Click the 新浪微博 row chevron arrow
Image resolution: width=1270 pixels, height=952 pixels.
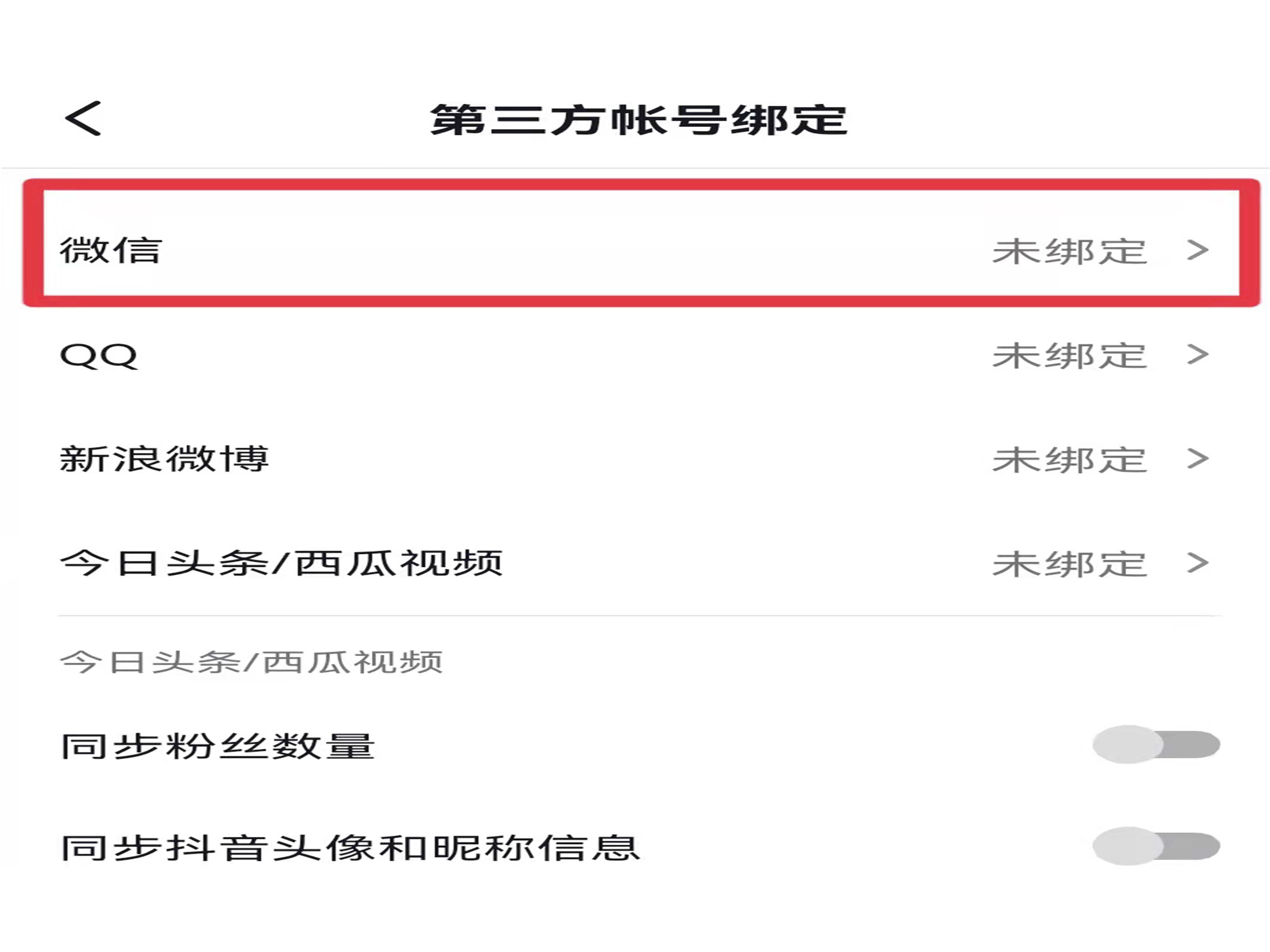(x=1198, y=459)
